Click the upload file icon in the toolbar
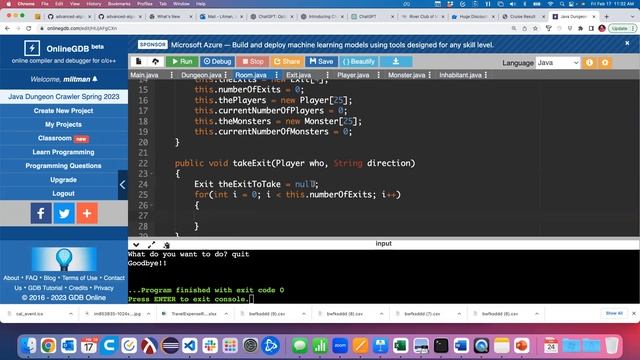 (x=156, y=62)
